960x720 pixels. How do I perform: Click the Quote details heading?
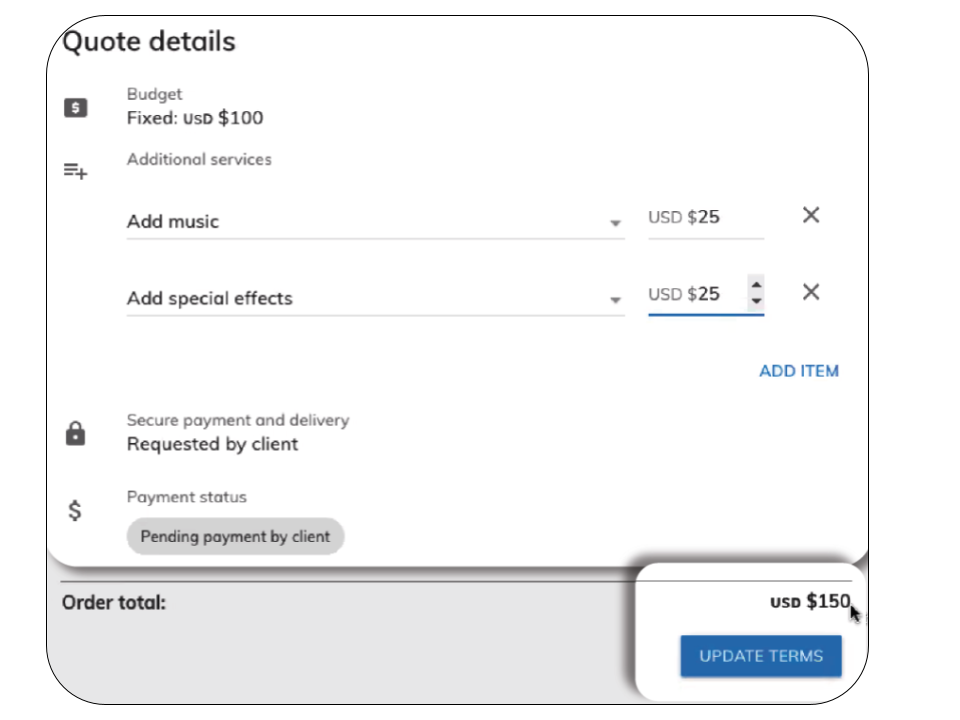(x=149, y=42)
